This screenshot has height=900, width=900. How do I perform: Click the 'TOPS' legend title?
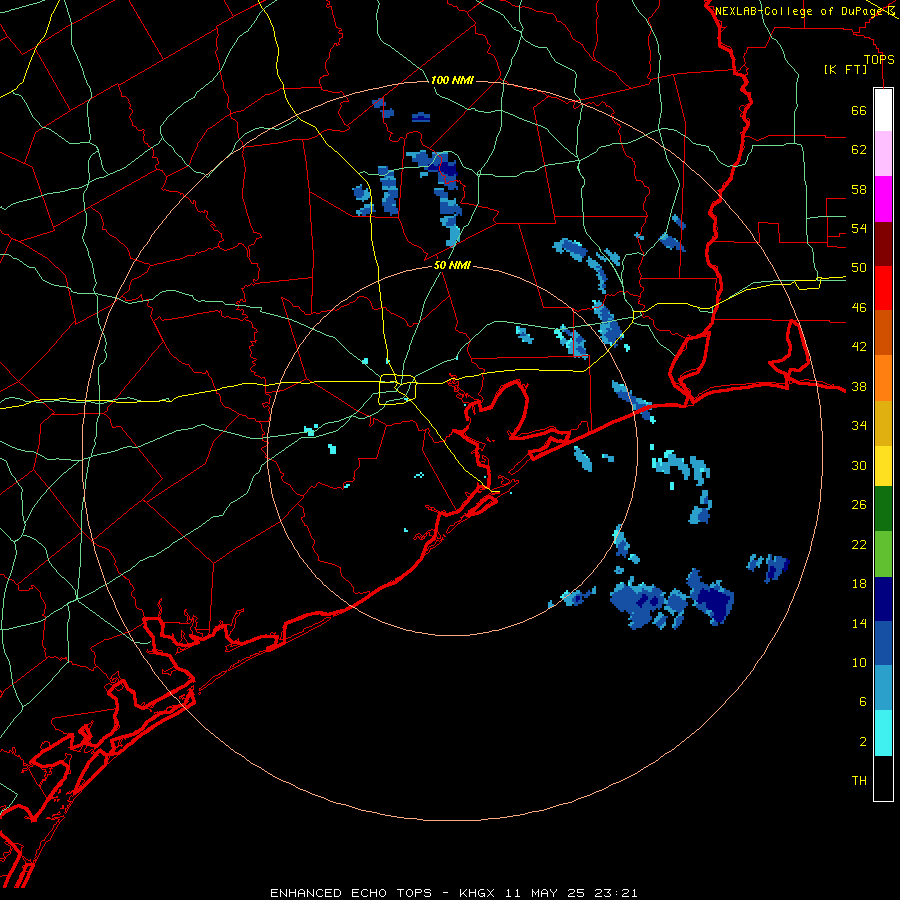[x=879, y=60]
